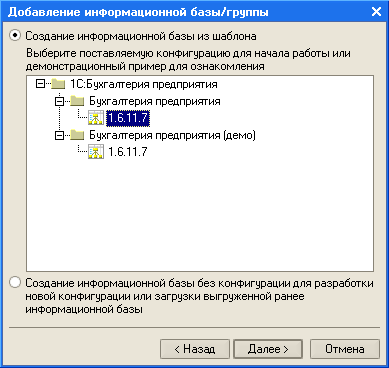Go back with the < Назад button
Screen dimensions: 389x368
pos(195,349)
